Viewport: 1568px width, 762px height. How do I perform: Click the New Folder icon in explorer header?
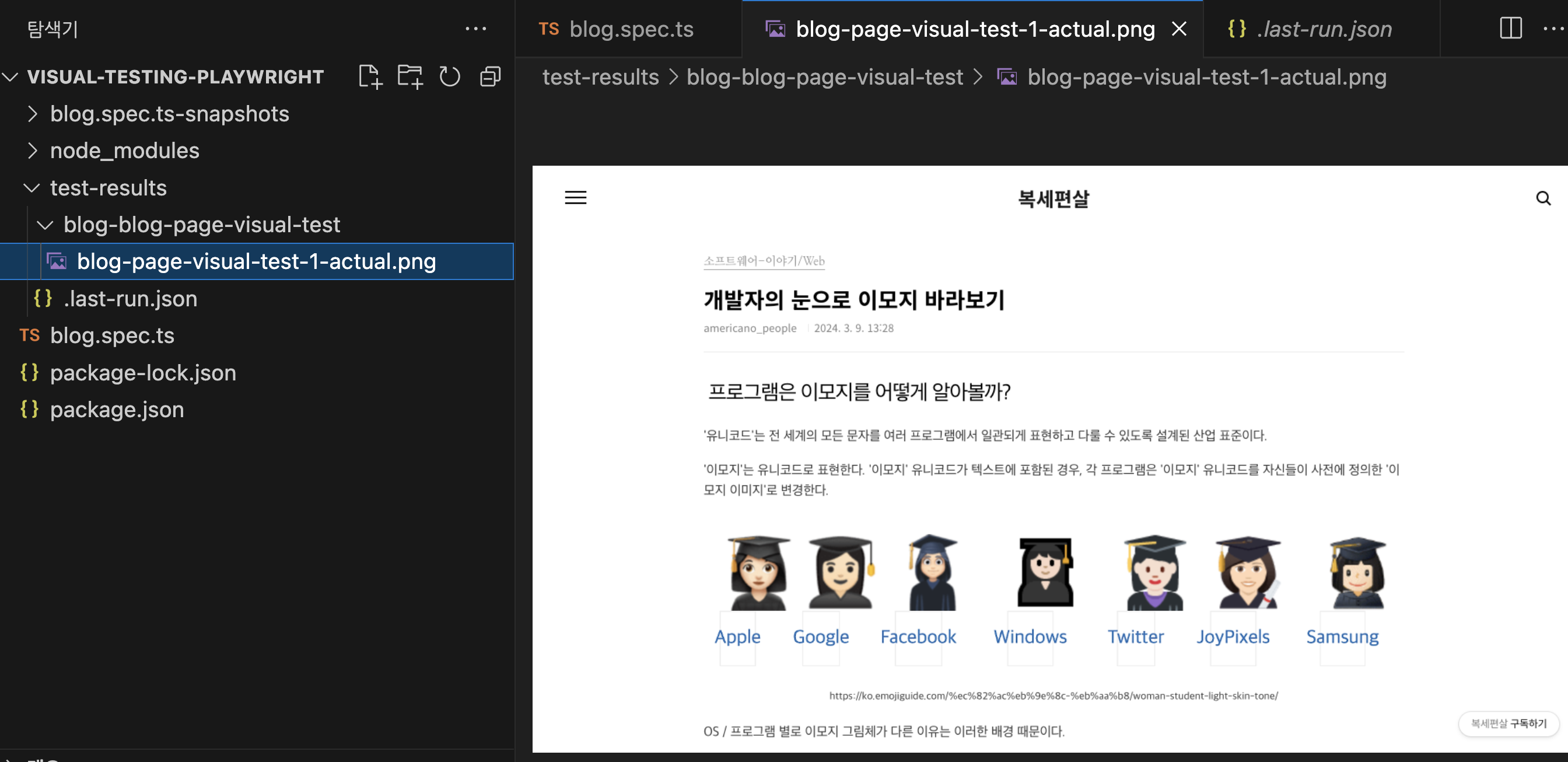[x=409, y=76]
